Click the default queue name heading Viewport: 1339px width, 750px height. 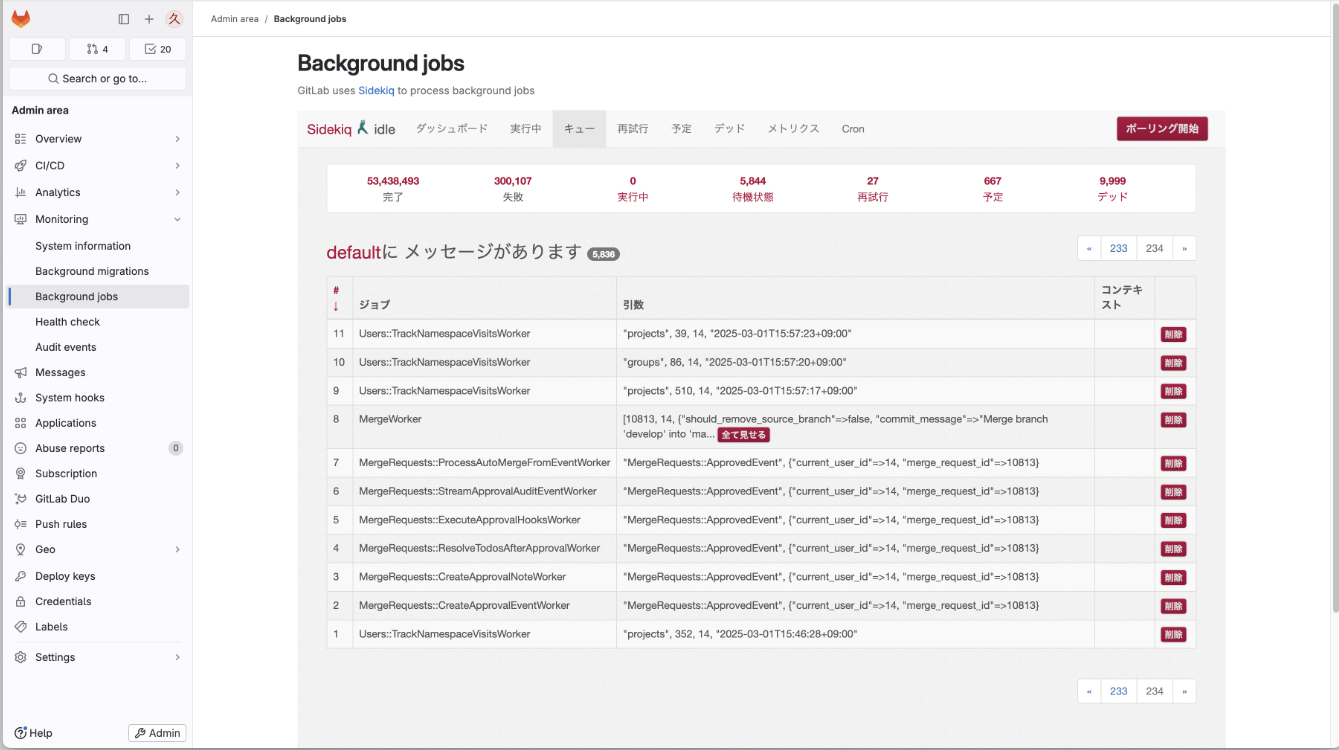(x=354, y=253)
